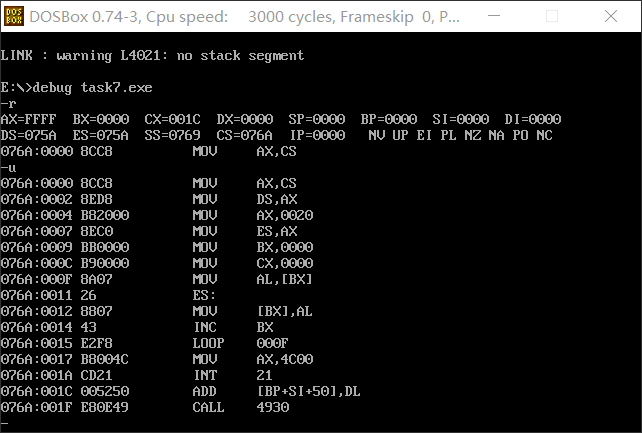This screenshot has height=433, width=642.
Task: Maximize the DOSBox window
Action: click(552, 16)
